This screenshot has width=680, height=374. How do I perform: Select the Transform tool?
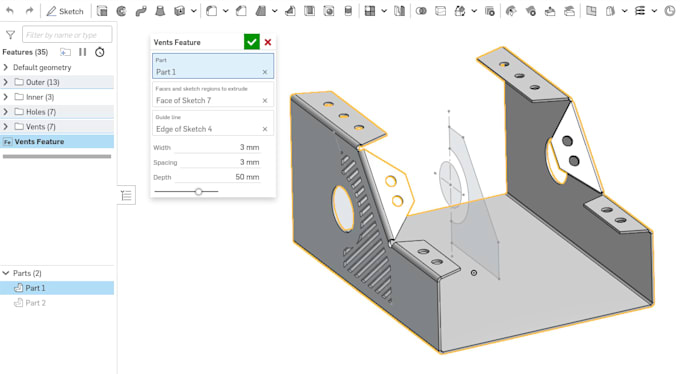[460, 11]
